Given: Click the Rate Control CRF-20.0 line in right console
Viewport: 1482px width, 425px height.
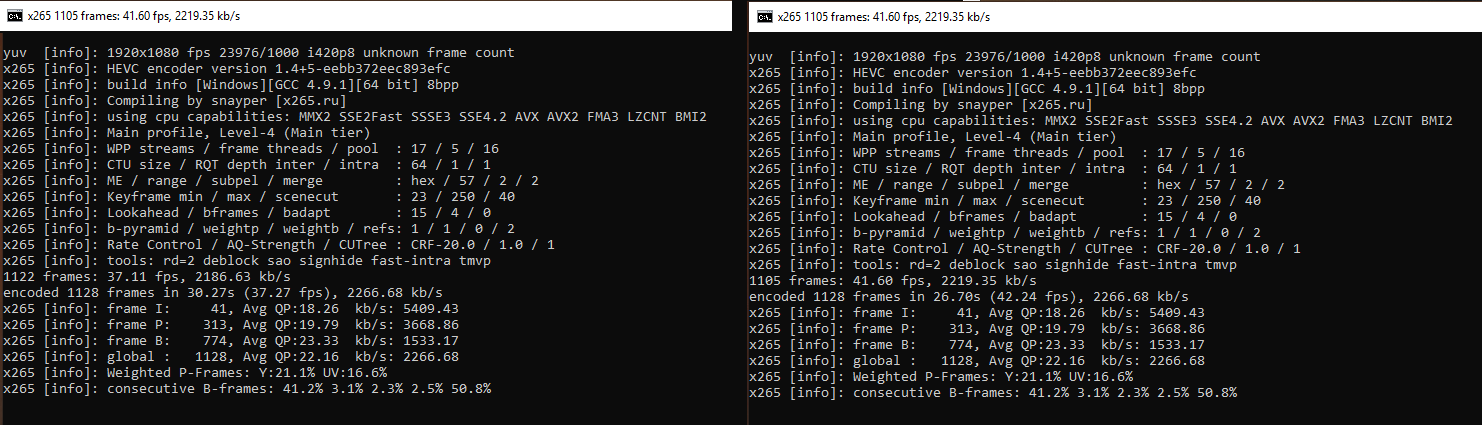Looking at the screenshot, I should point(1025,249).
